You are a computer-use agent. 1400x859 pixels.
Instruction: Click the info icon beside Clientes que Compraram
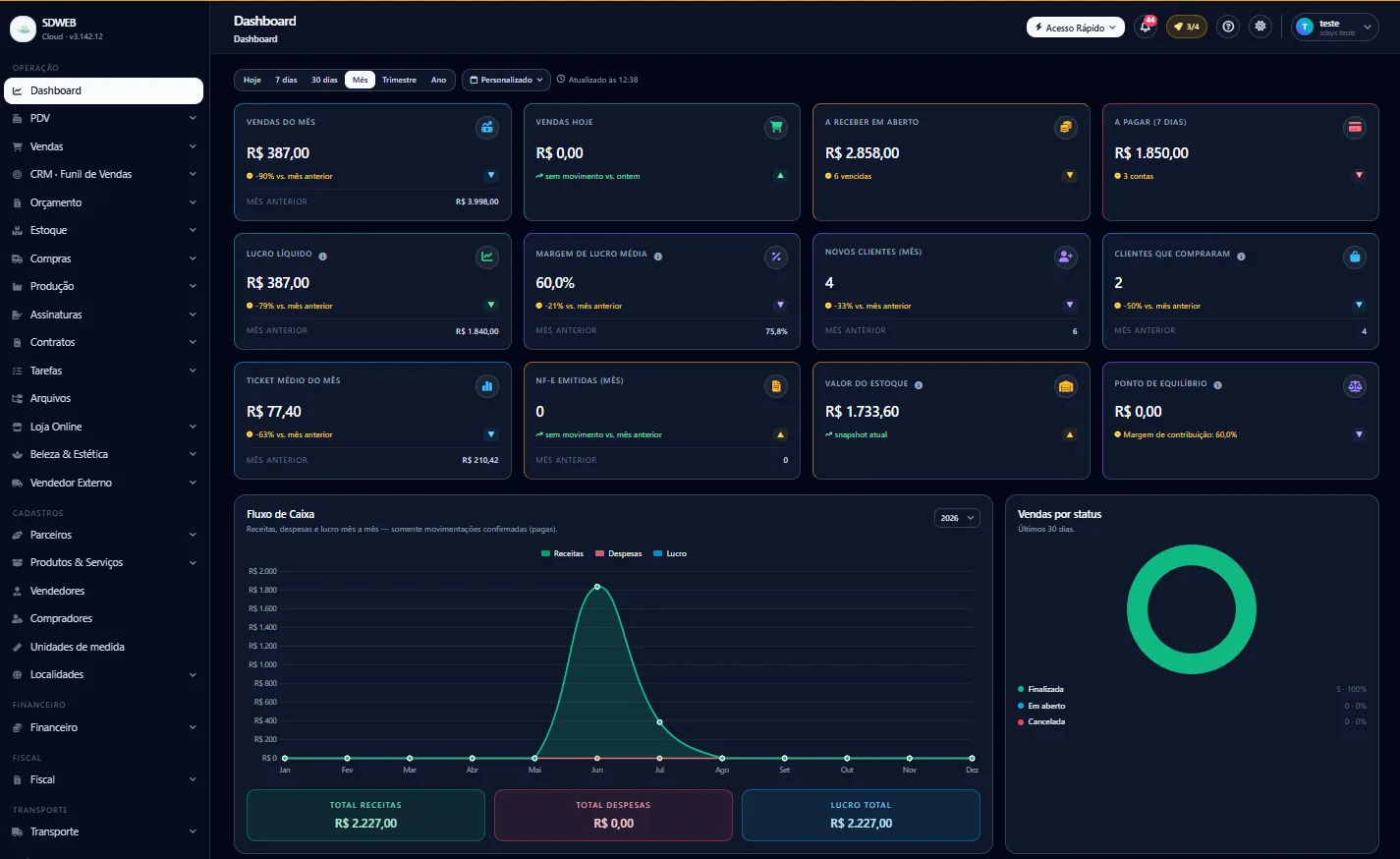1242,257
